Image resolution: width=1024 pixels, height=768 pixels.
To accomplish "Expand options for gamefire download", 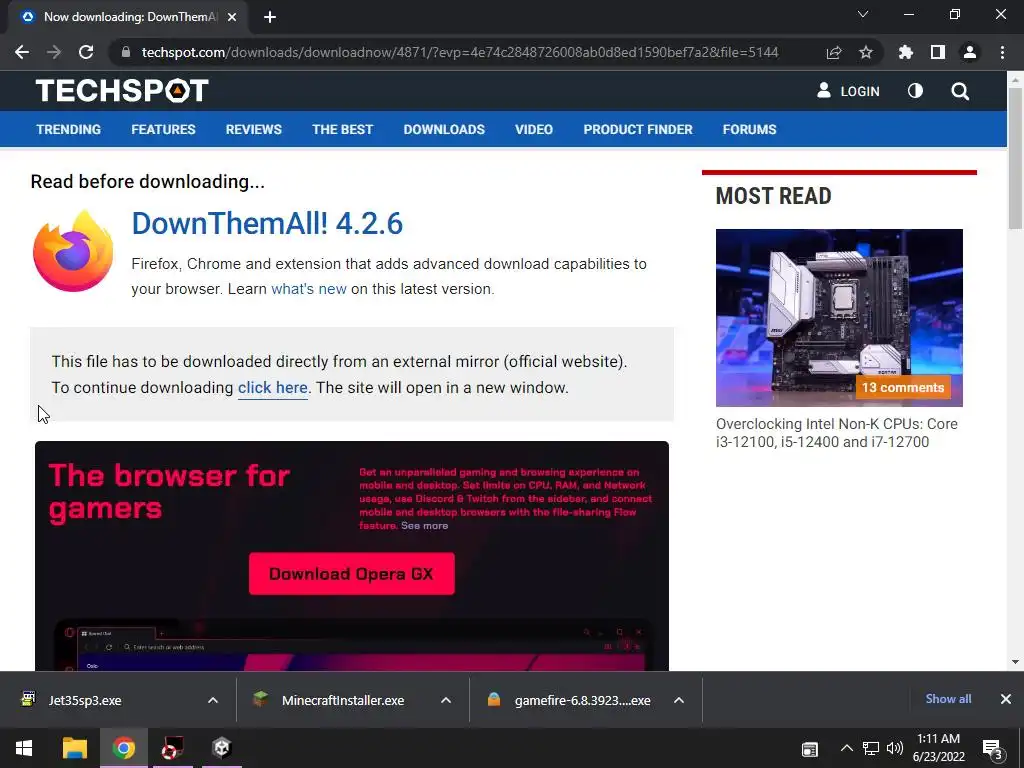I will 679,700.
